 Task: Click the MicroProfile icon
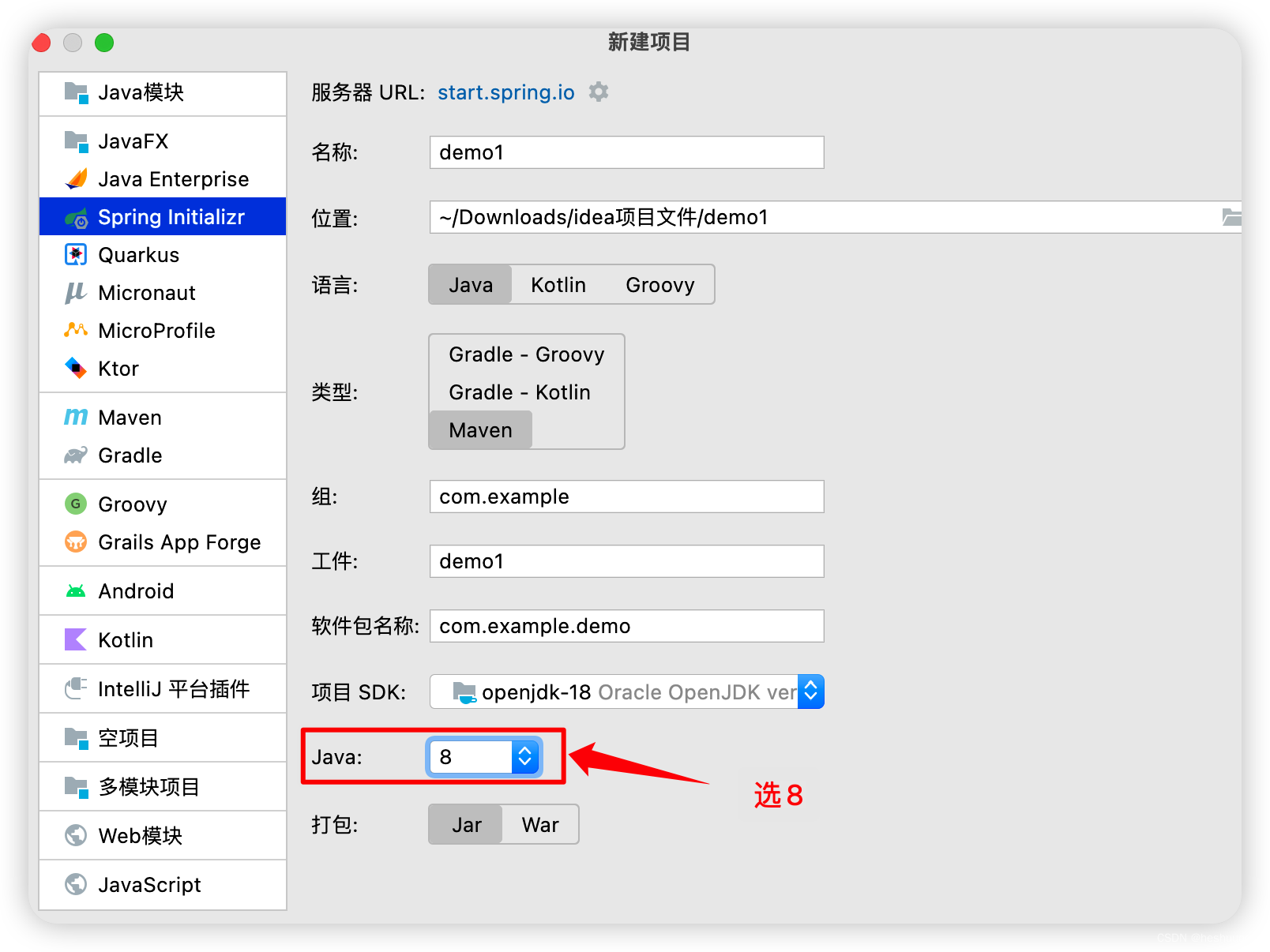click(76, 330)
